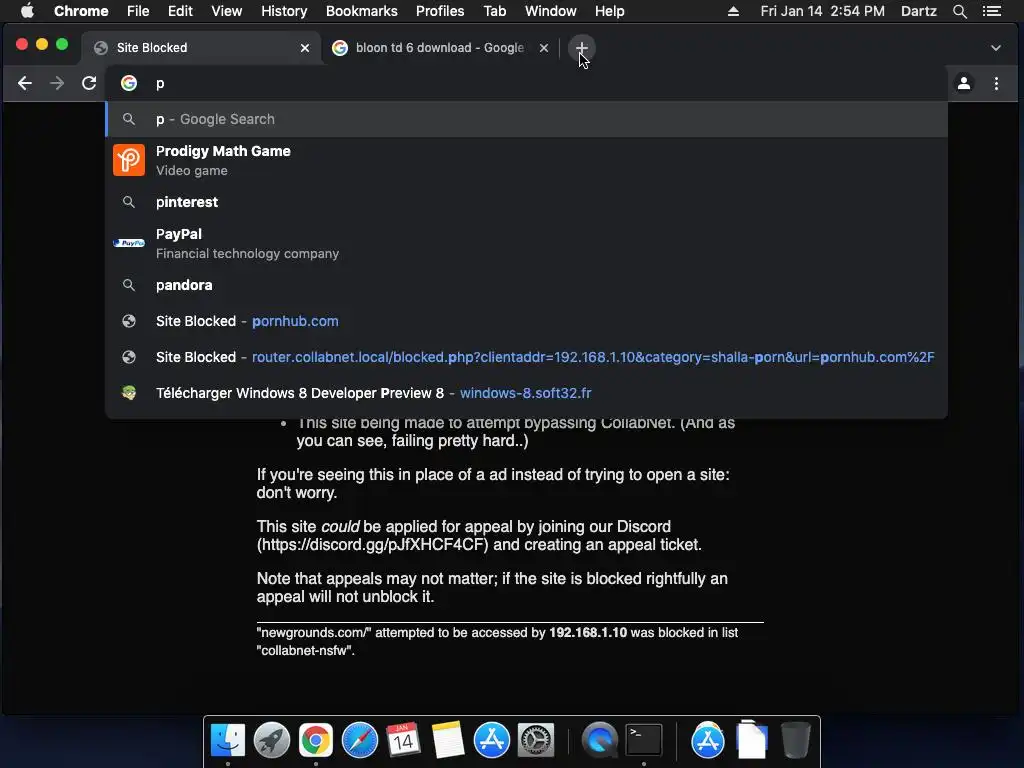Choose Prodigy Math Game suggestion
This screenshot has width=1024, height=768.
526,161
